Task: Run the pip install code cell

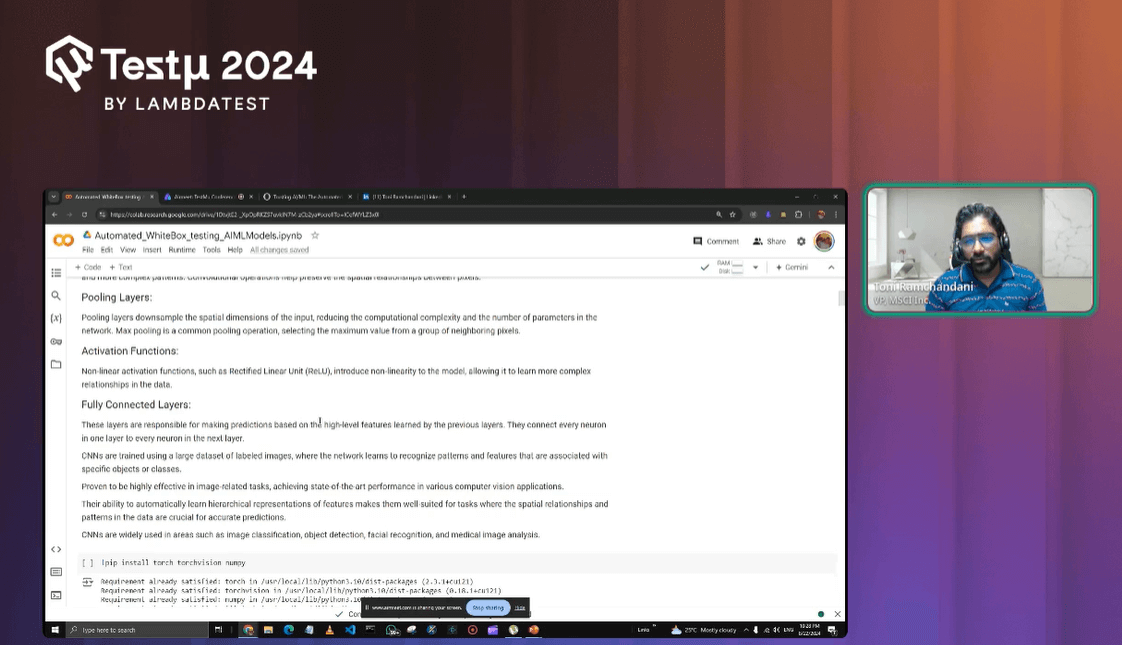Action: [87, 563]
